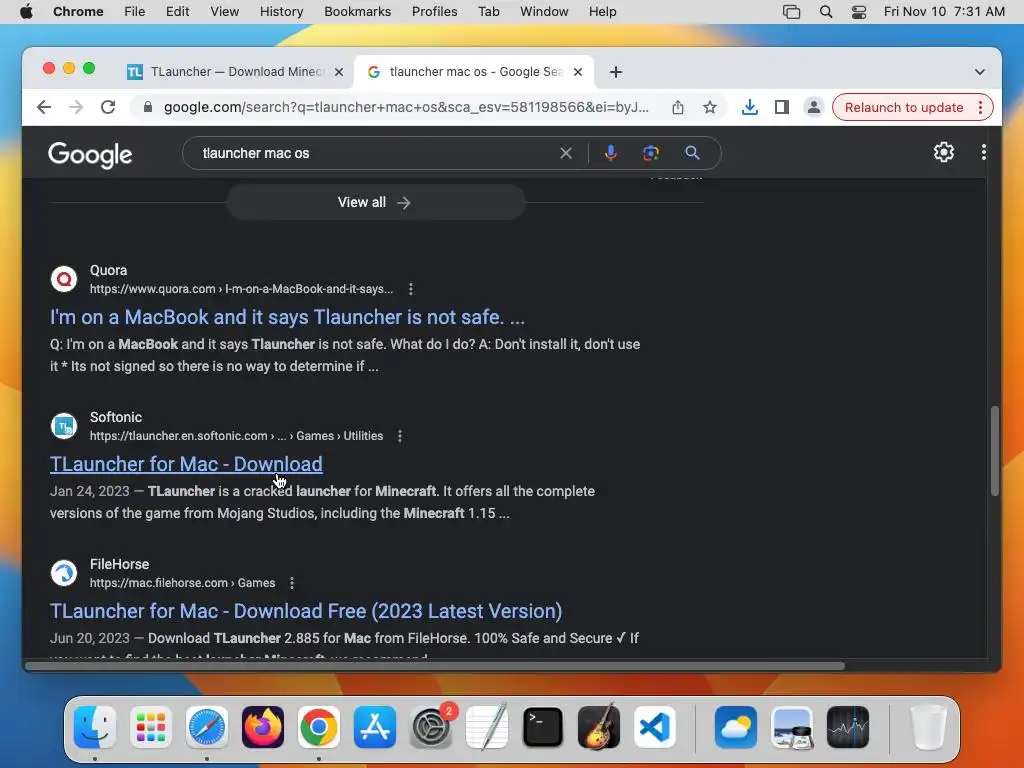Open the Quora result's favicon
Screen dimensions: 1024x768
[x=64, y=279]
